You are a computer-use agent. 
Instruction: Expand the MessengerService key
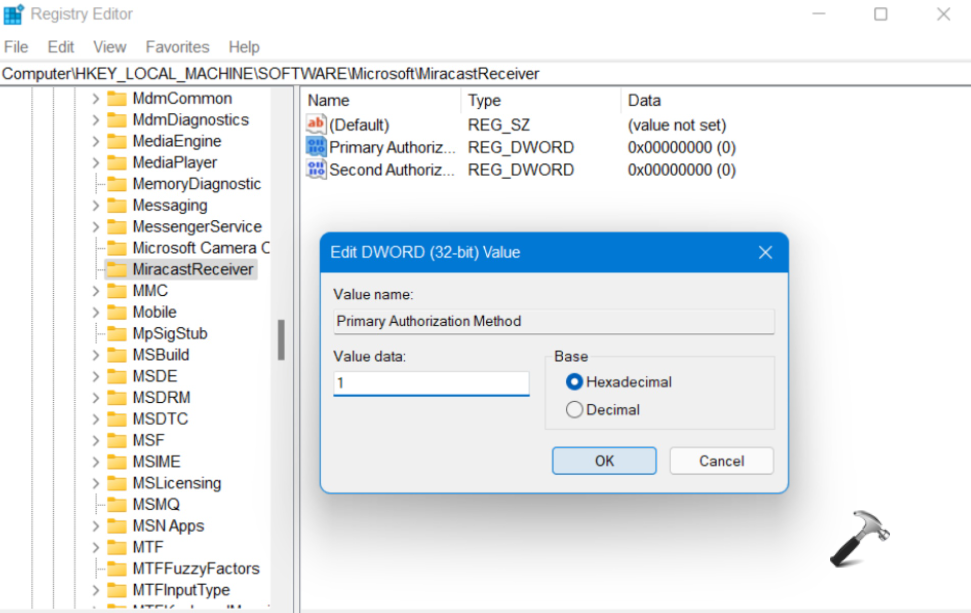95,227
